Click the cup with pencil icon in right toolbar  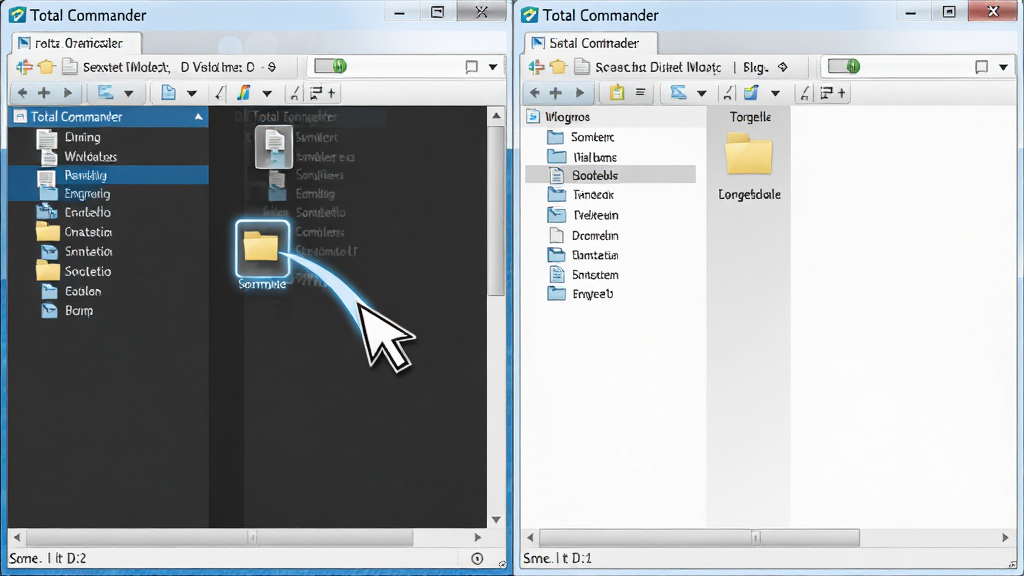point(751,93)
